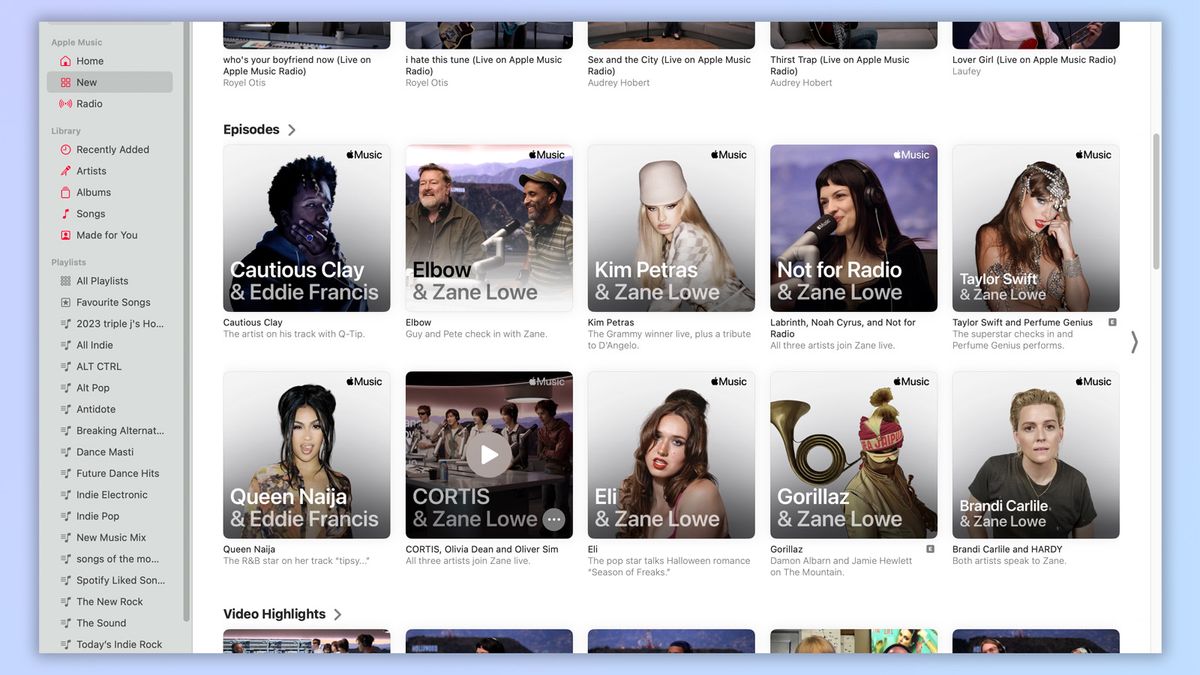The image size is (1200, 675).
Task: Expand the Episodes section chevron
Action: click(x=292, y=130)
